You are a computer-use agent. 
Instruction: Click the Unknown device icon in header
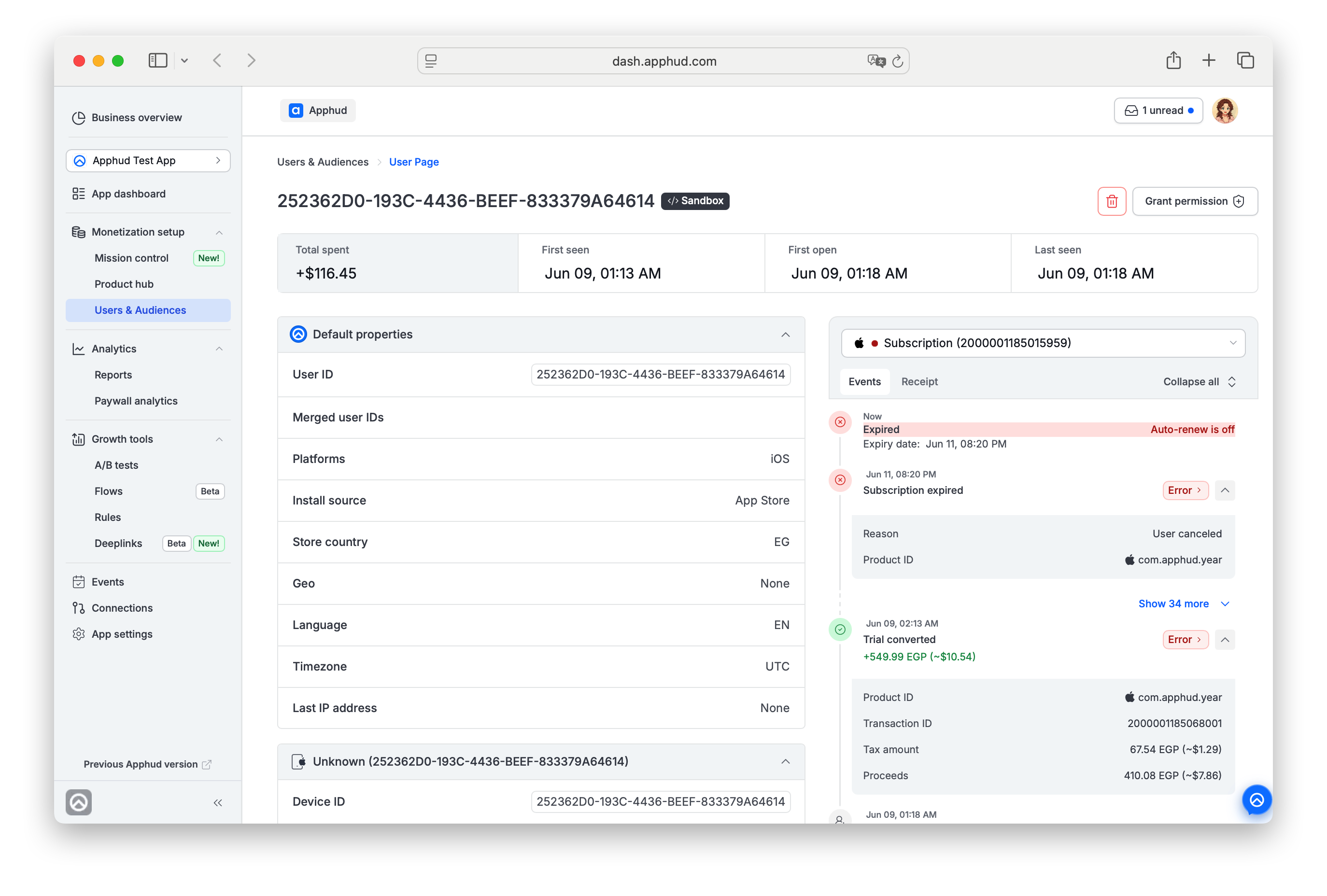[298, 761]
